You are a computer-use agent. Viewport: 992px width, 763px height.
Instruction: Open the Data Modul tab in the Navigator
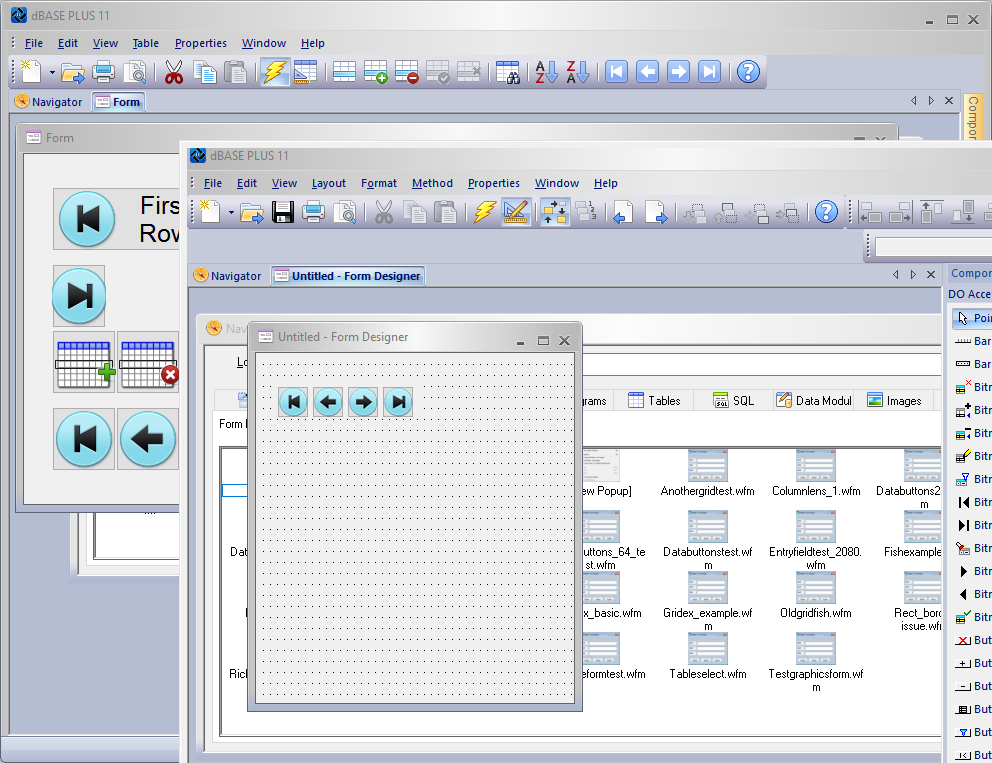[814, 400]
